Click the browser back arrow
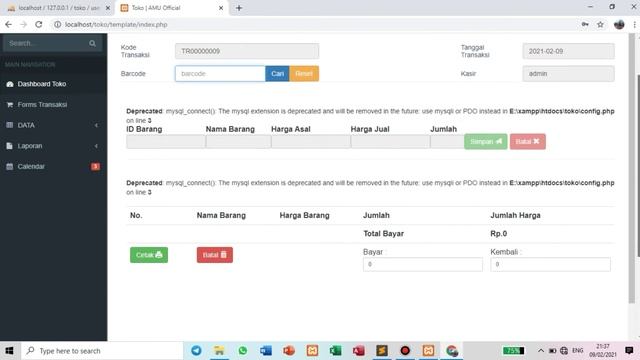This screenshot has height=360, width=640. point(9,24)
